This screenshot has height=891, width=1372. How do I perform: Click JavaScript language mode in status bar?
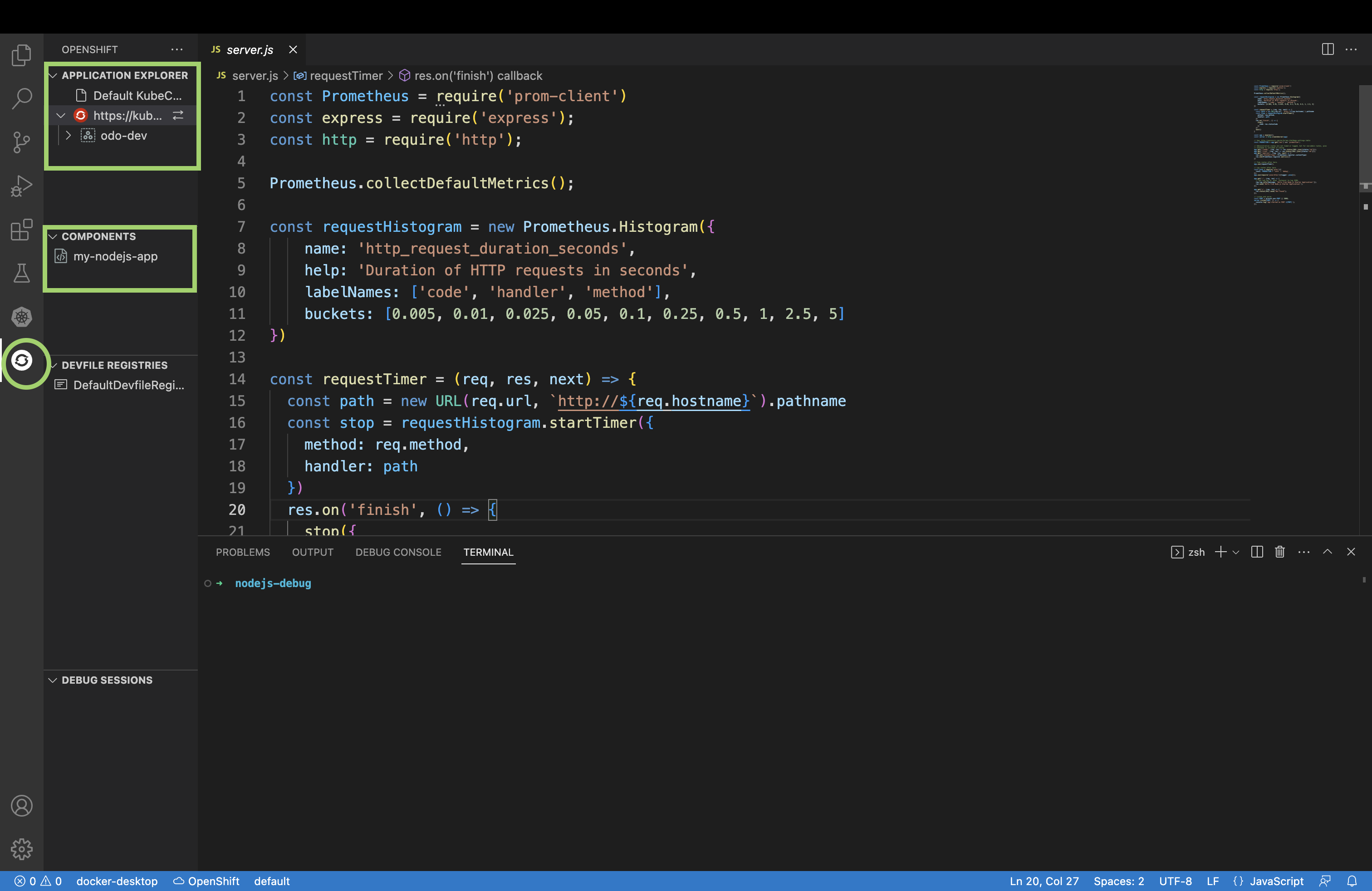(1276, 881)
